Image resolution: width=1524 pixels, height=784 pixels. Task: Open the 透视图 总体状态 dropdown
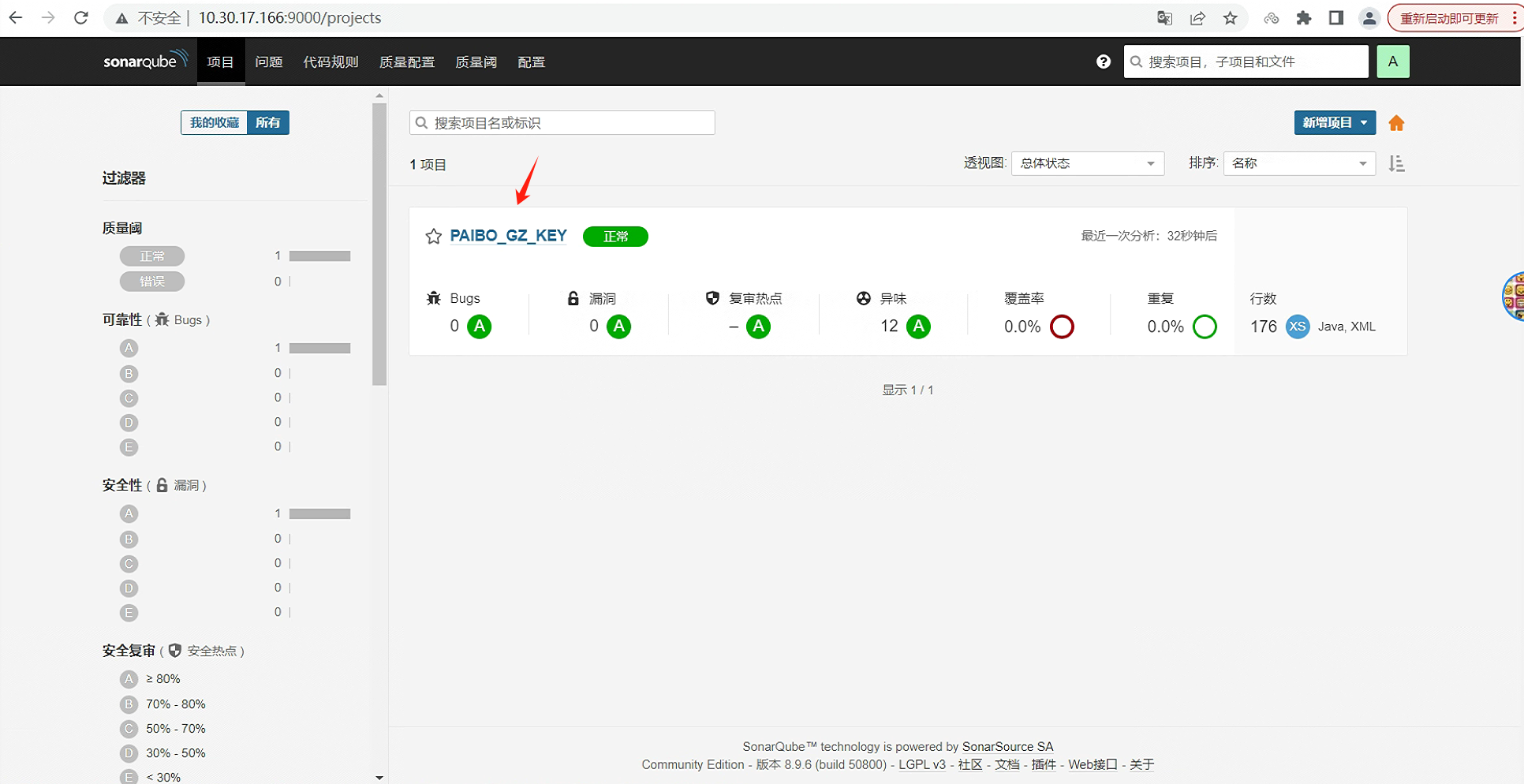point(1088,163)
